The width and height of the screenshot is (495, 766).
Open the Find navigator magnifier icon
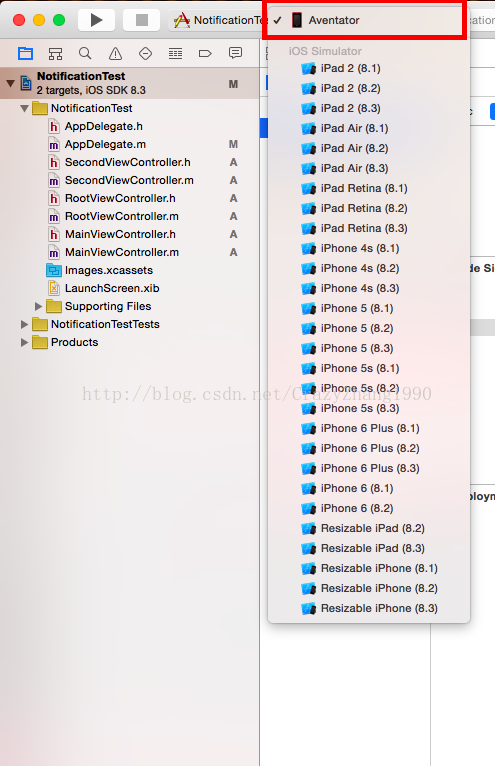pos(85,53)
